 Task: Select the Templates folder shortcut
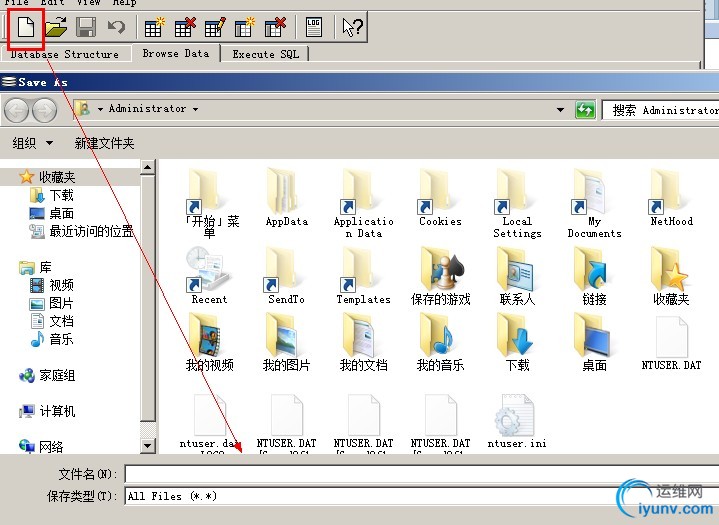364,275
